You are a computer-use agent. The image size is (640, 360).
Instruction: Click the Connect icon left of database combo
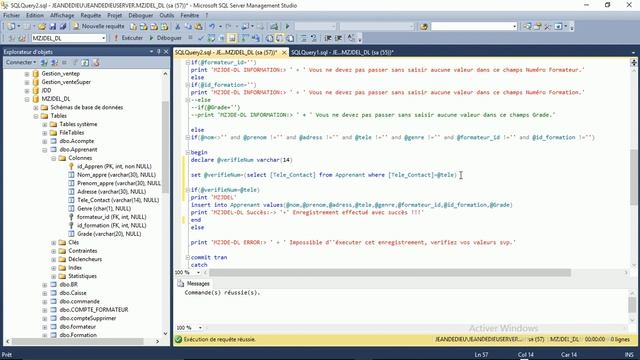[x=11, y=38]
